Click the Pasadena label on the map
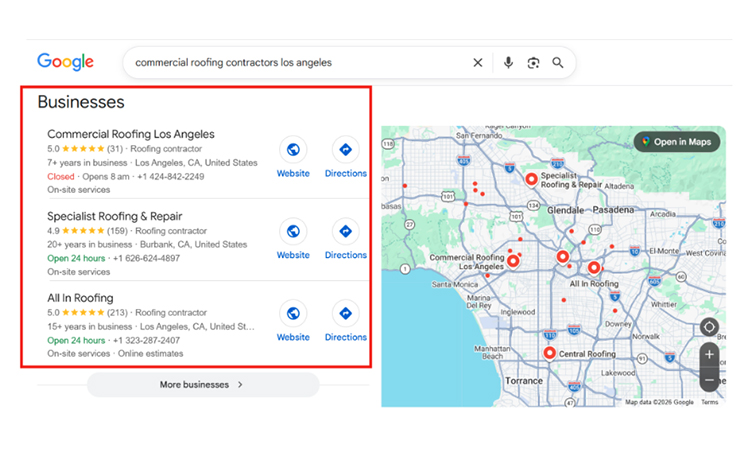The image size is (750, 450). click(613, 210)
